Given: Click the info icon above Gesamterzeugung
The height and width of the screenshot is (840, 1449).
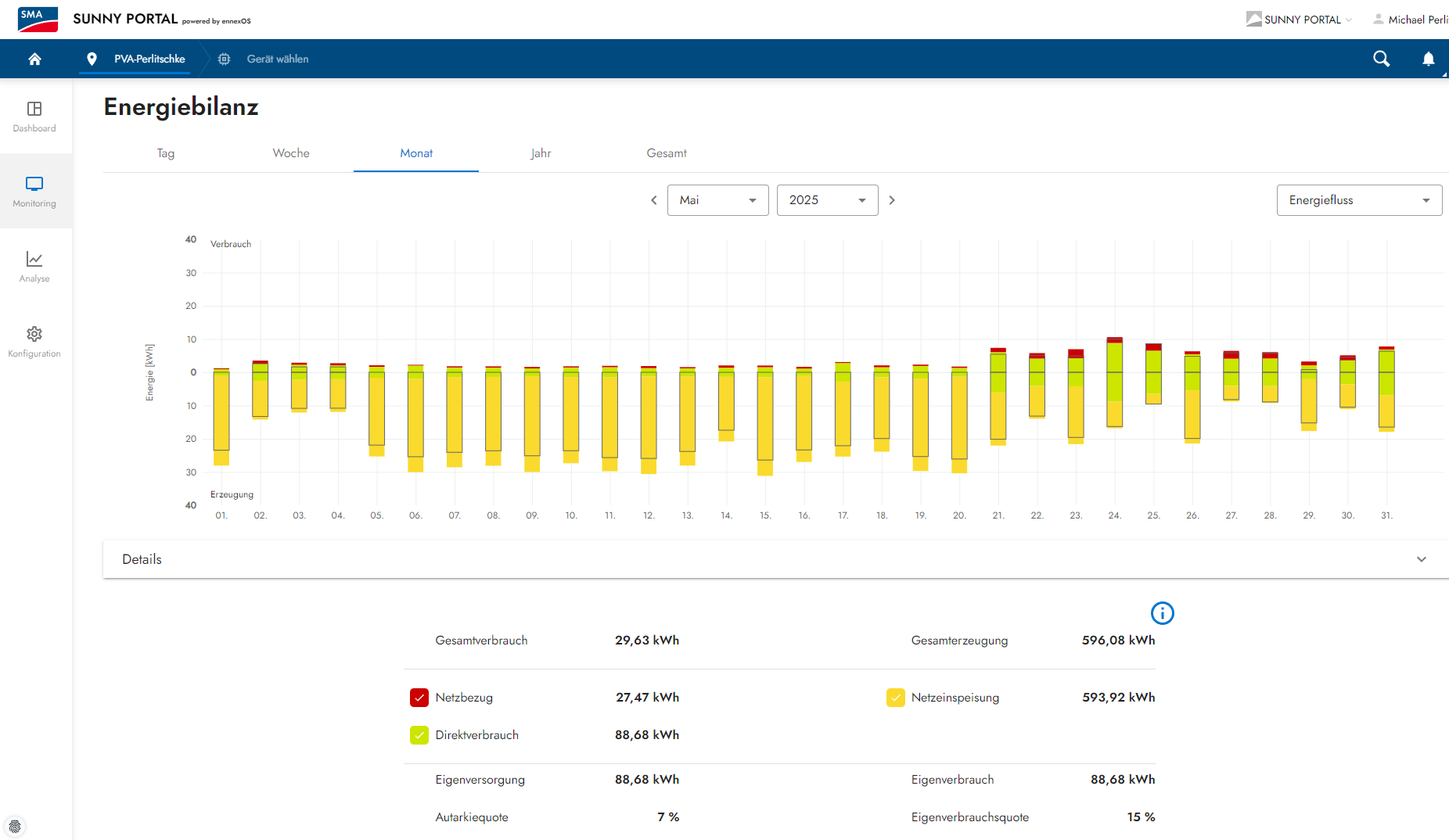Looking at the screenshot, I should click(x=1162, y=613).
